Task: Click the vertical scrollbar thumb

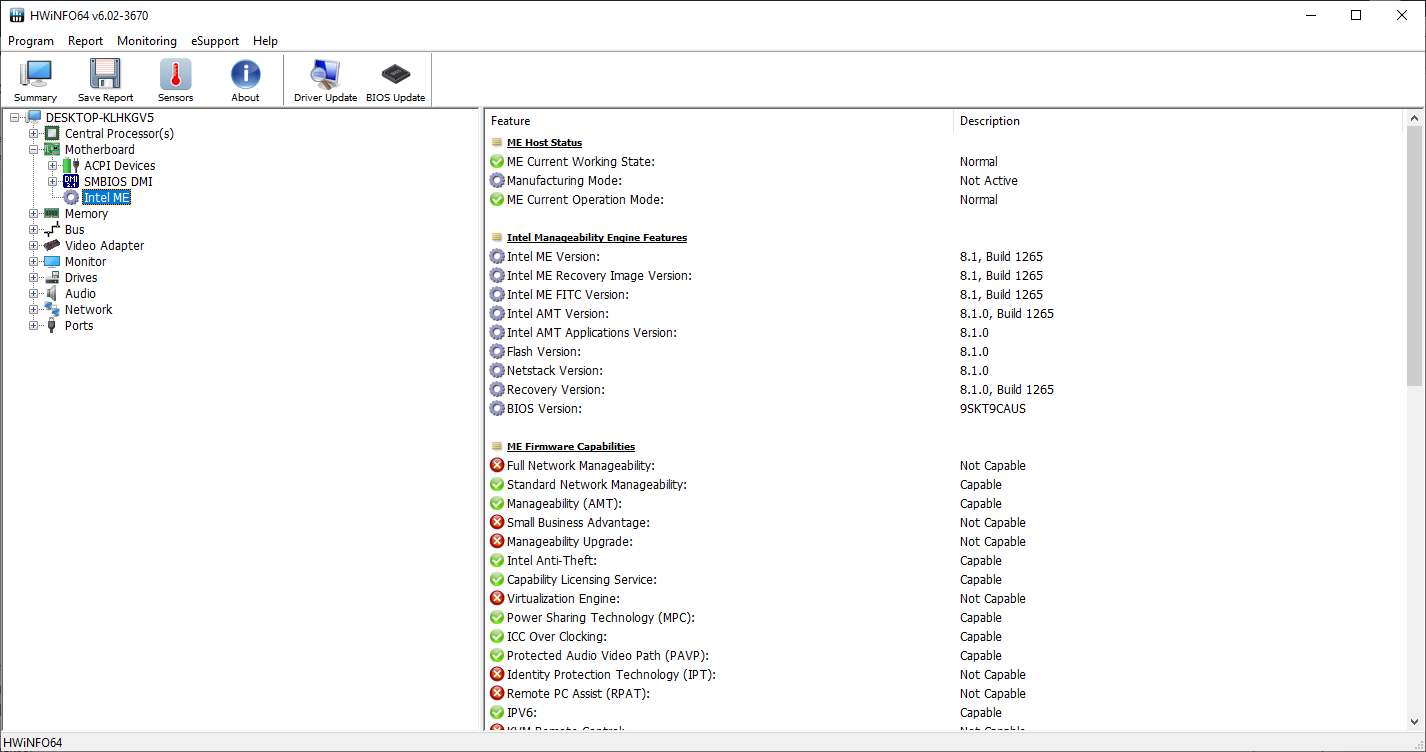Action: tap(1414, 256)
